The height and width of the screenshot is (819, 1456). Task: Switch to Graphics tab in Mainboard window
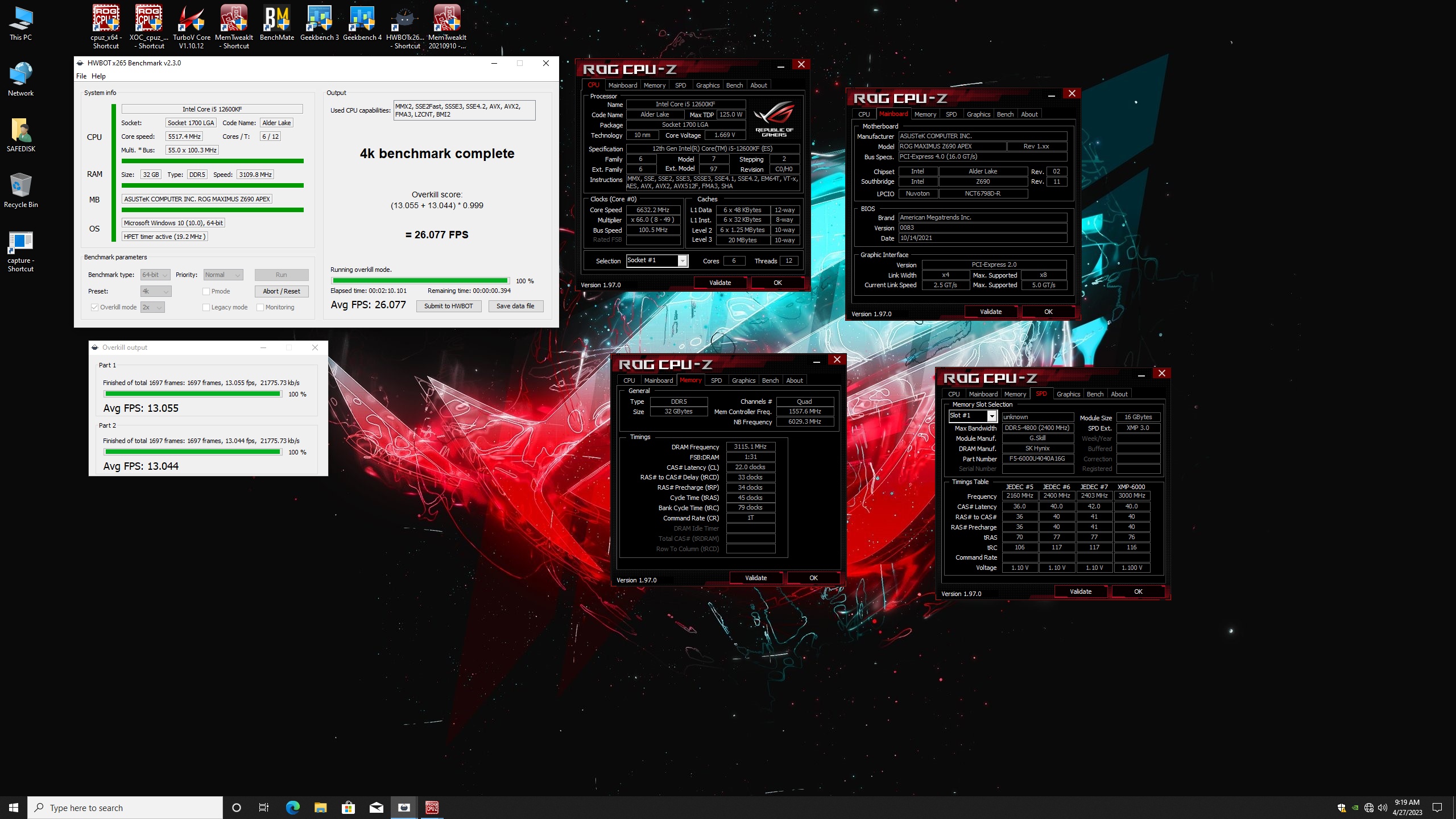[978, 114]
